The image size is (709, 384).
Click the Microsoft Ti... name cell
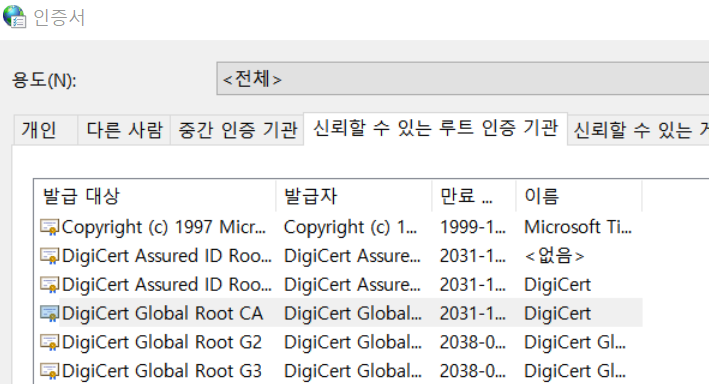point(578,227)
